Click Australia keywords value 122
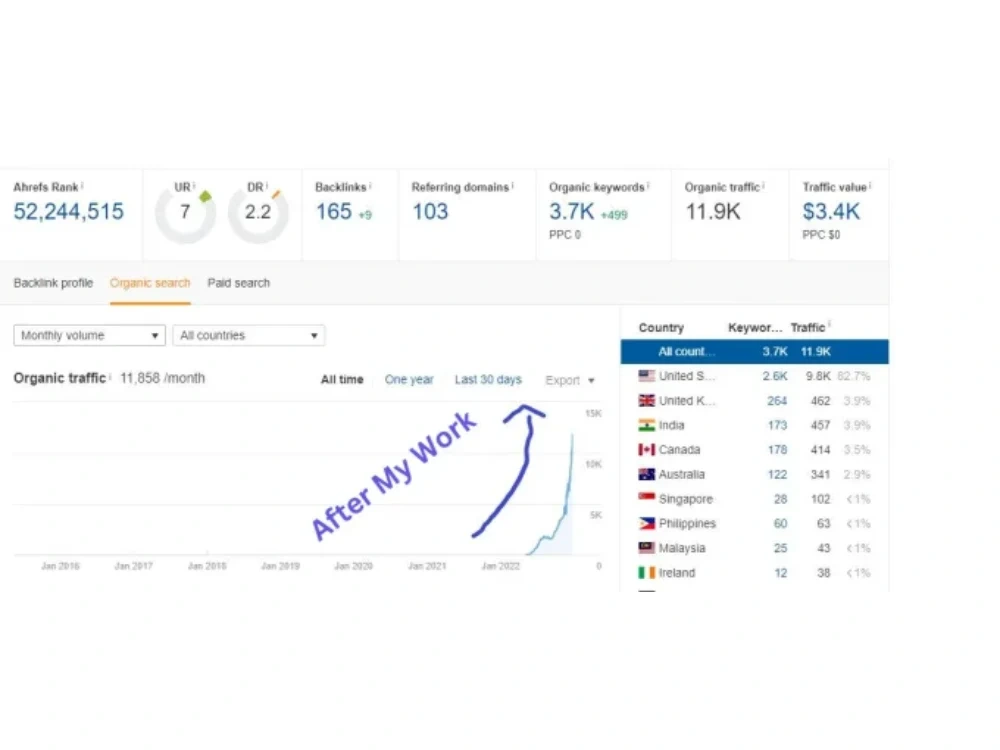The width and height of the screenshot is (1000, 750). click(x=777, y=474)
